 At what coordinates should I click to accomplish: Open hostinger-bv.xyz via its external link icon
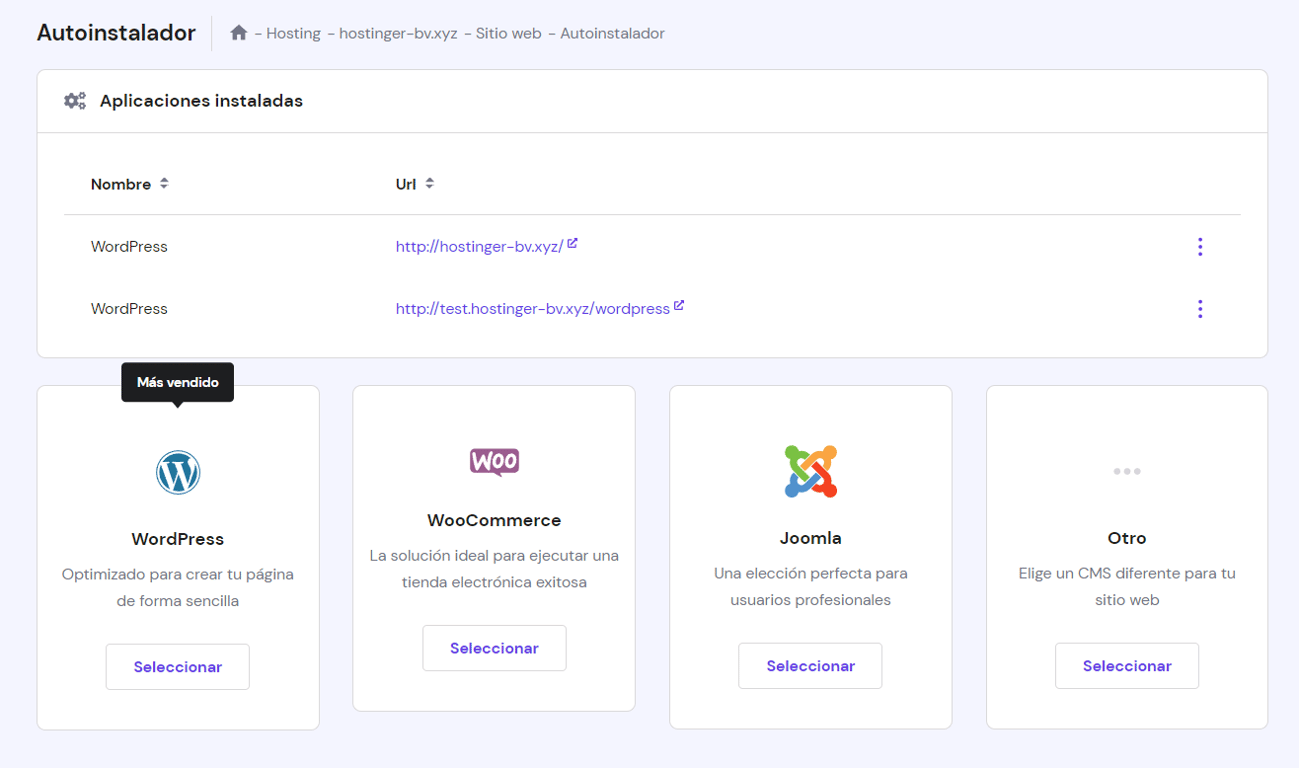pyautogui.click(x=574, y=244)
